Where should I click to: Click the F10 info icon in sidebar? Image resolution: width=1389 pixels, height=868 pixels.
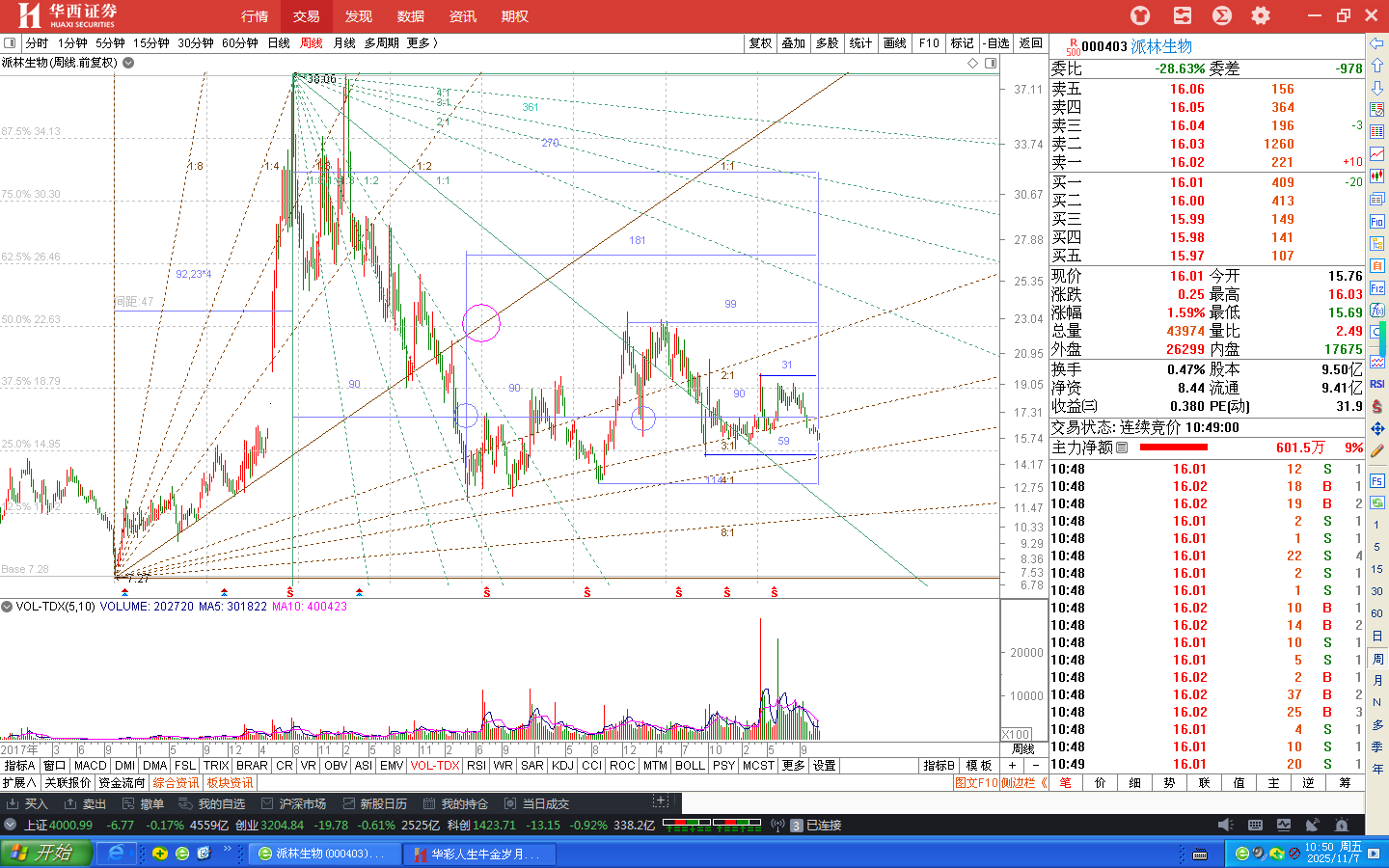click(1377, 221)
